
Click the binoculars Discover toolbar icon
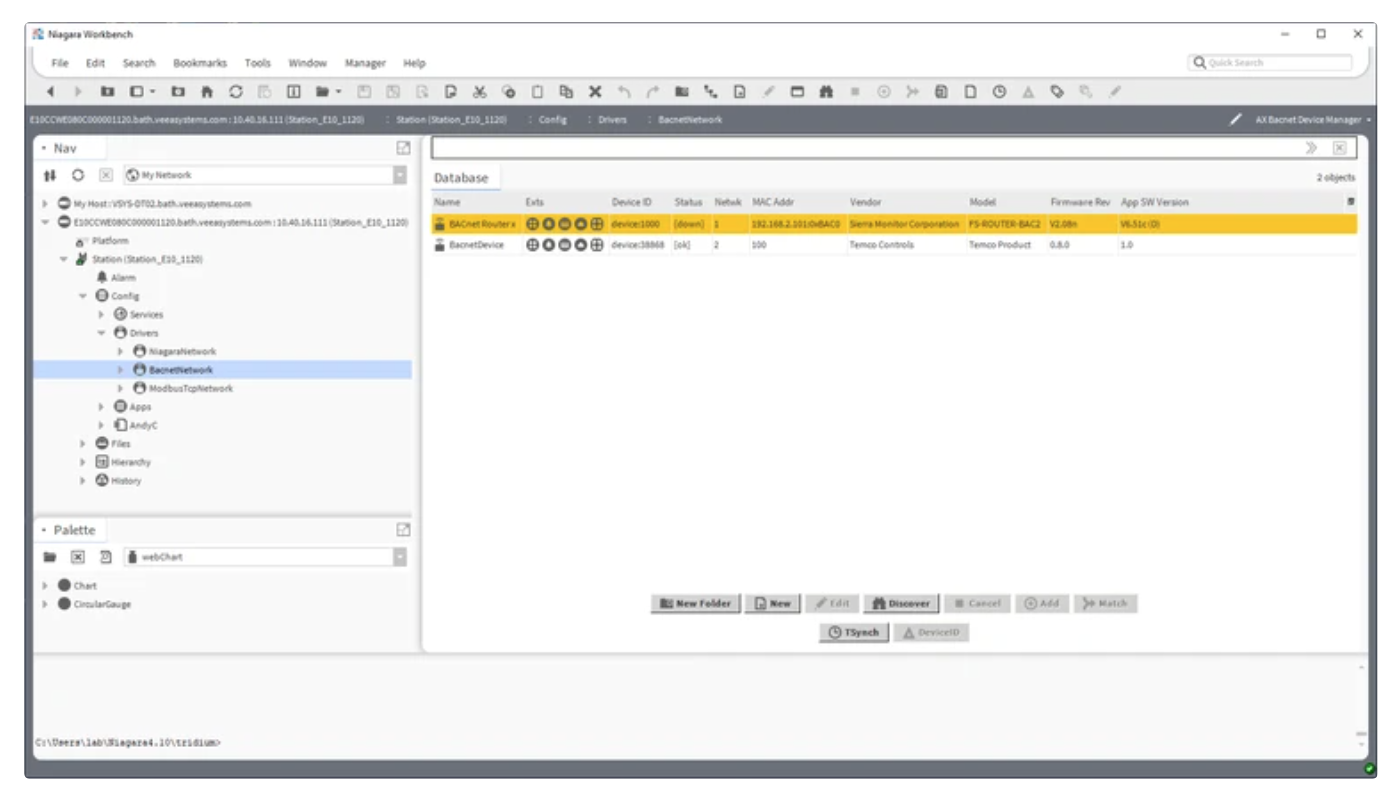[x=828, y=91]
